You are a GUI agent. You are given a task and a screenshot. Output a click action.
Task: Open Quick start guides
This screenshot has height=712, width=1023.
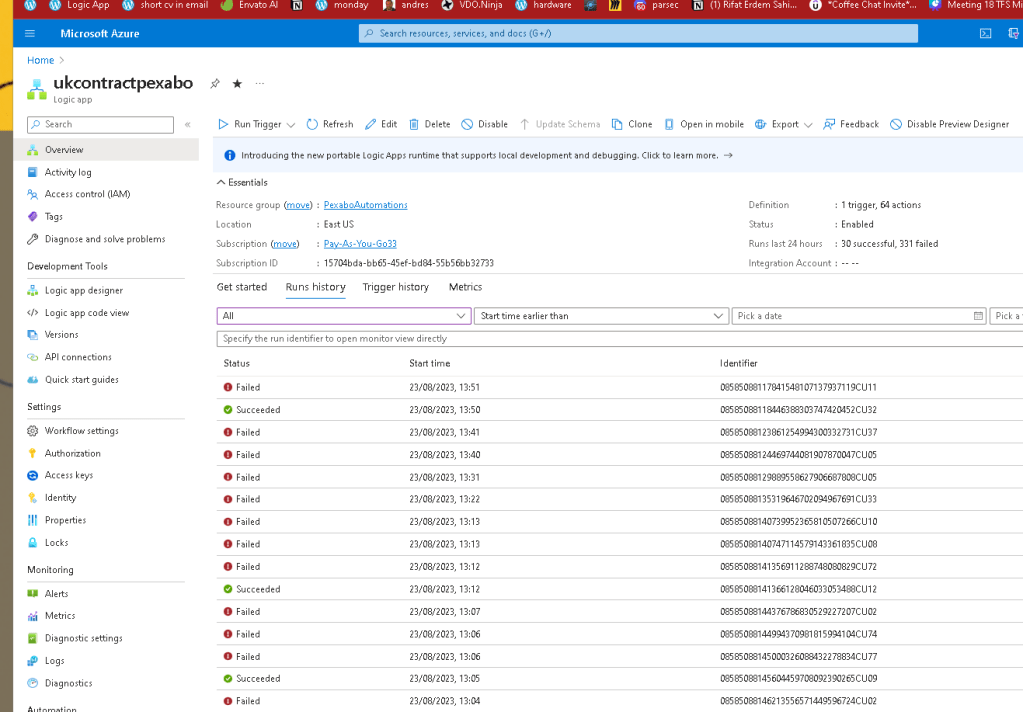point(82,379)
